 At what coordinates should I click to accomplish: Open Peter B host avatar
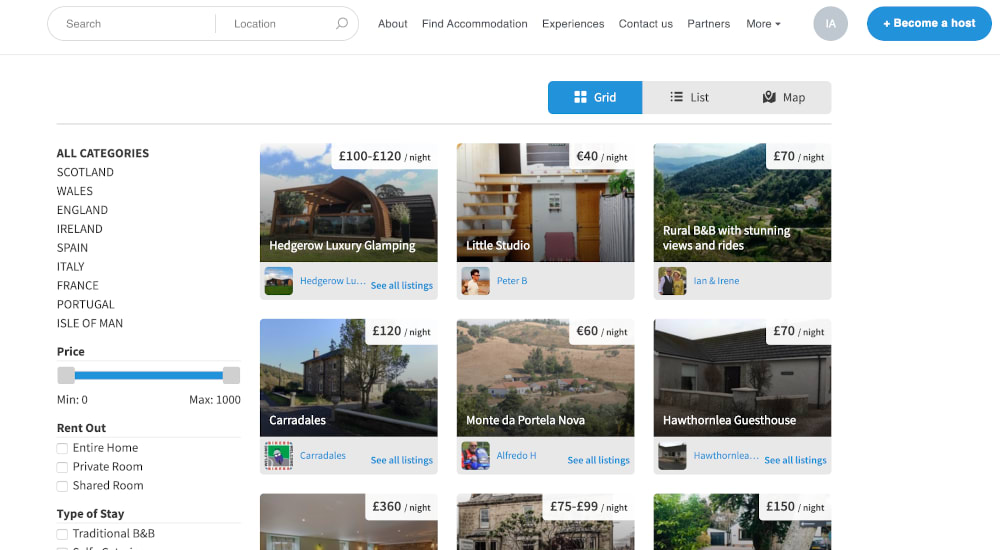coord(476,281)
